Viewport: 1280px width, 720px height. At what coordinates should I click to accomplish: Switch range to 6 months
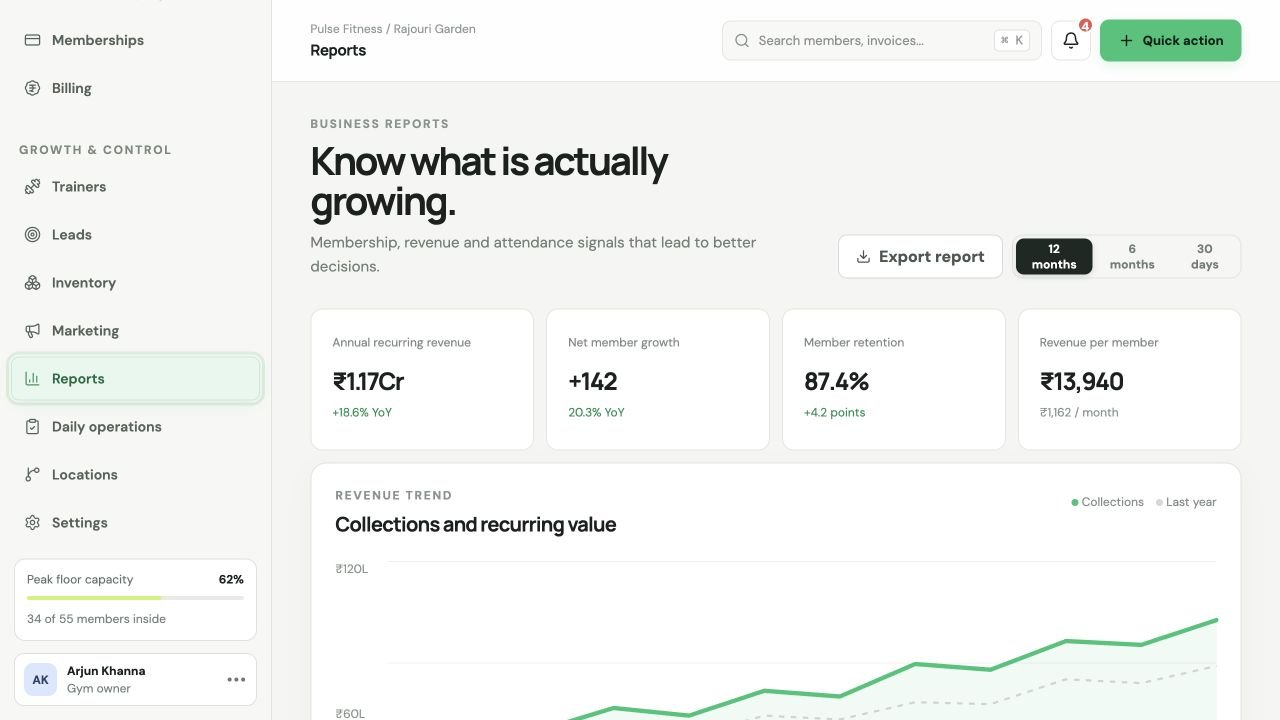tap(1132, 257)
